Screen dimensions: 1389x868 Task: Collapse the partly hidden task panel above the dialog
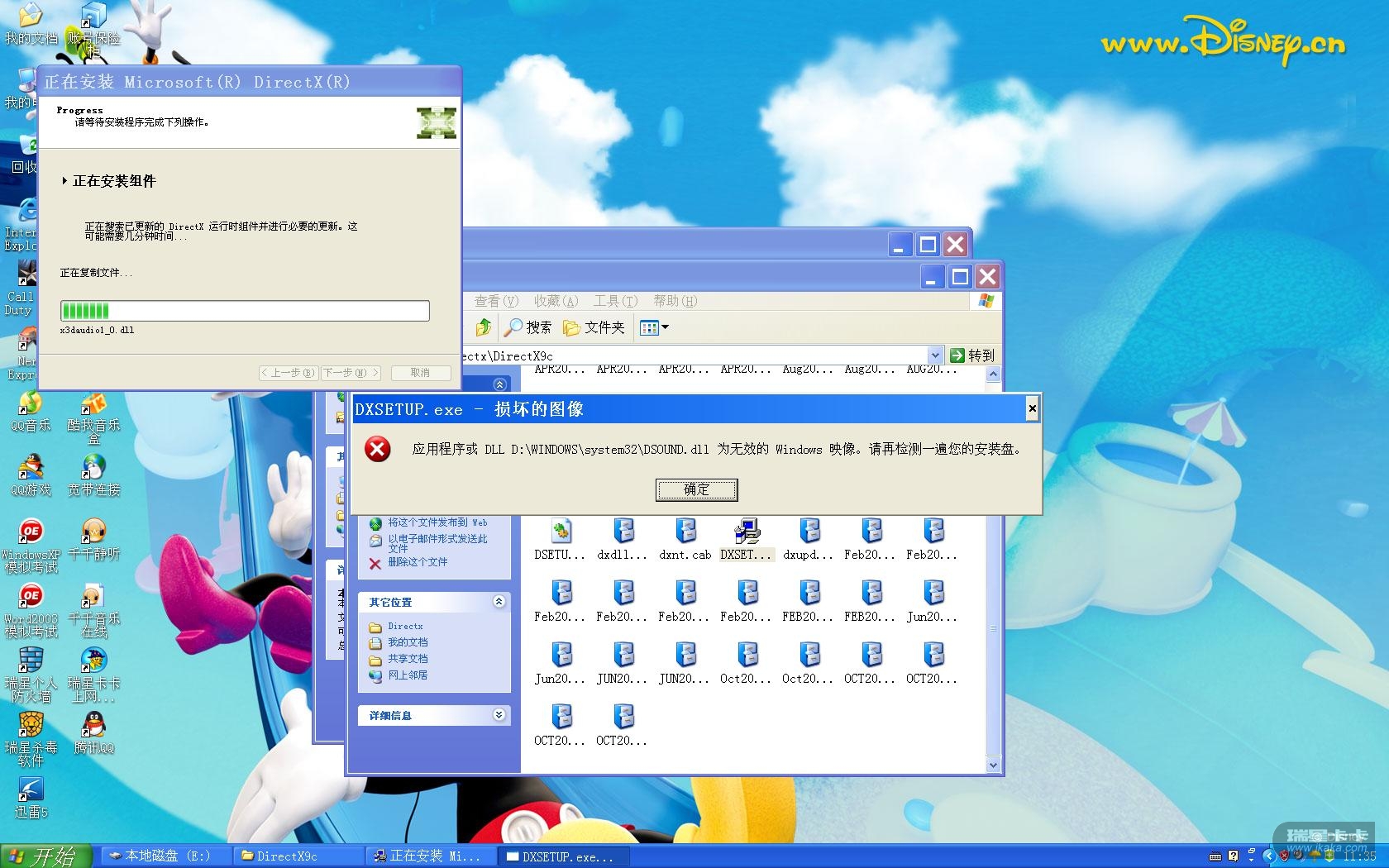(x=499, y=384)
